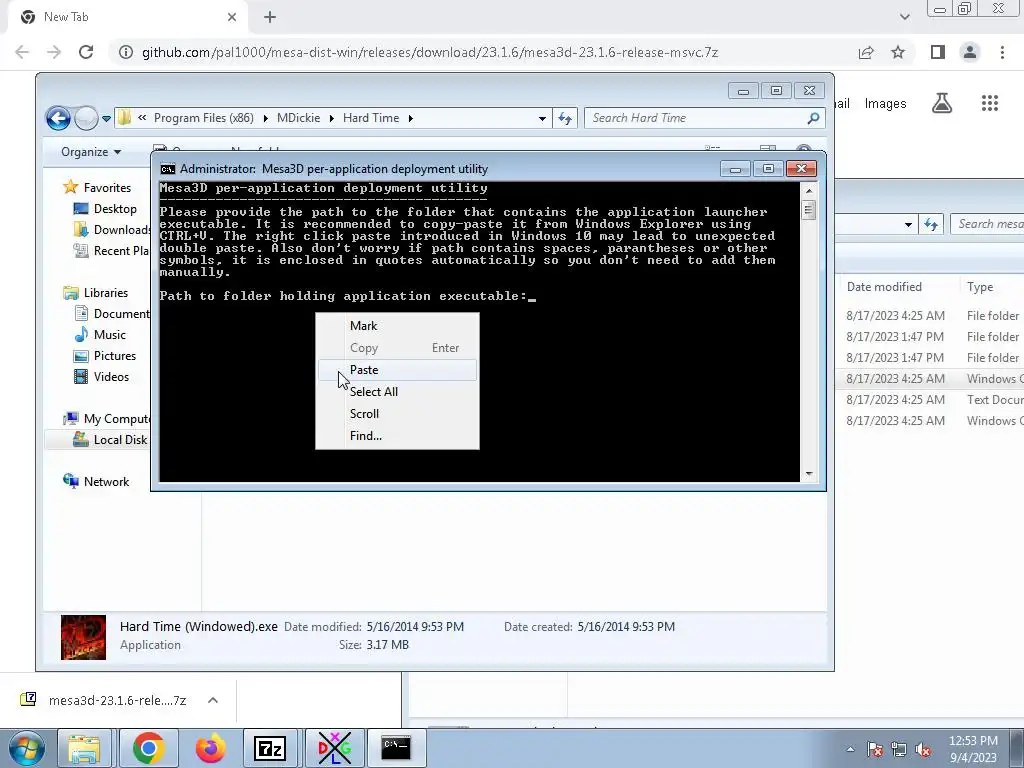This screenshot has height=768, width=1024.
Task: Sort by Date modified column in background window
Action: (884, 287)
